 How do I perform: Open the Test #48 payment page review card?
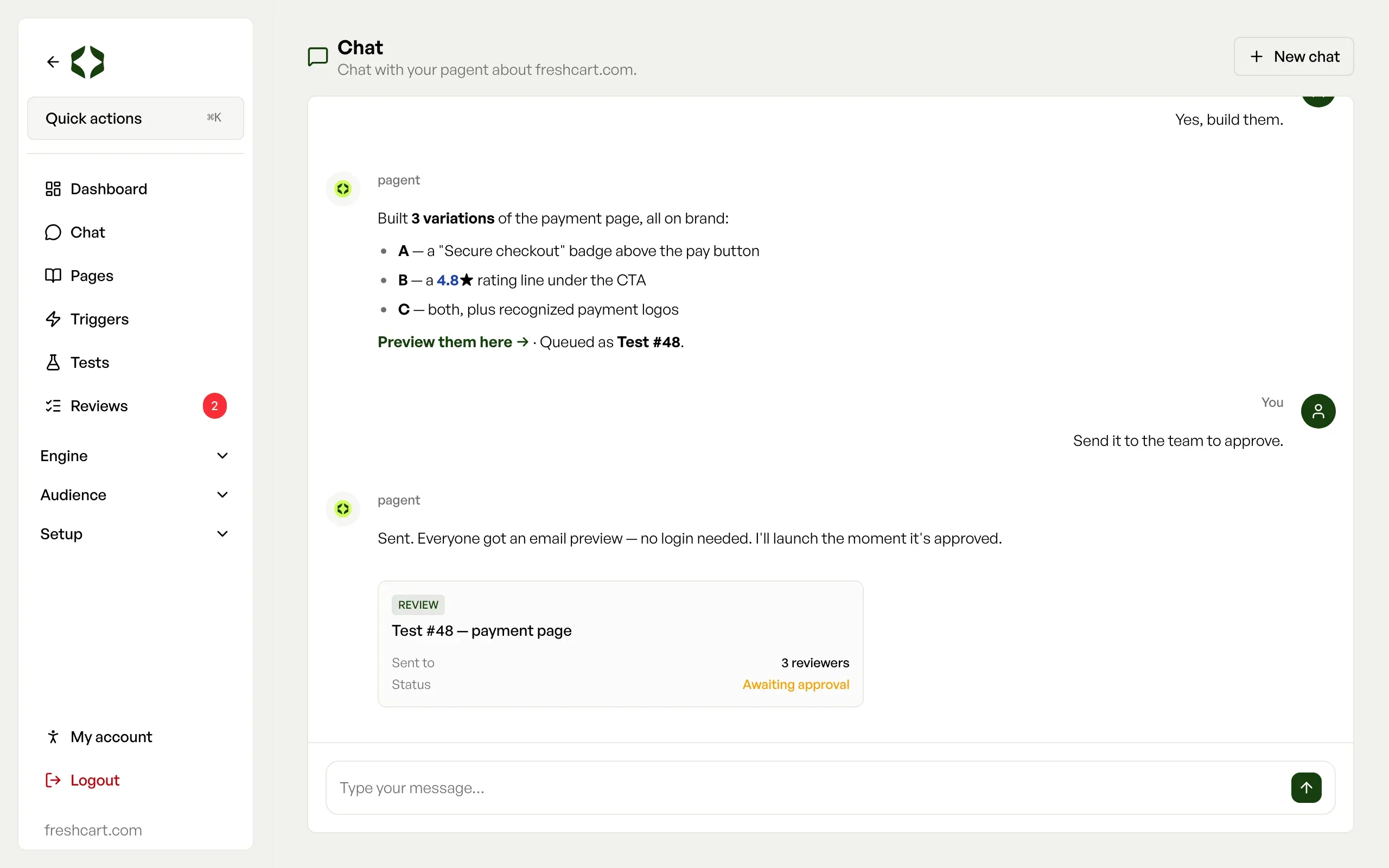(x=621, y=643)
